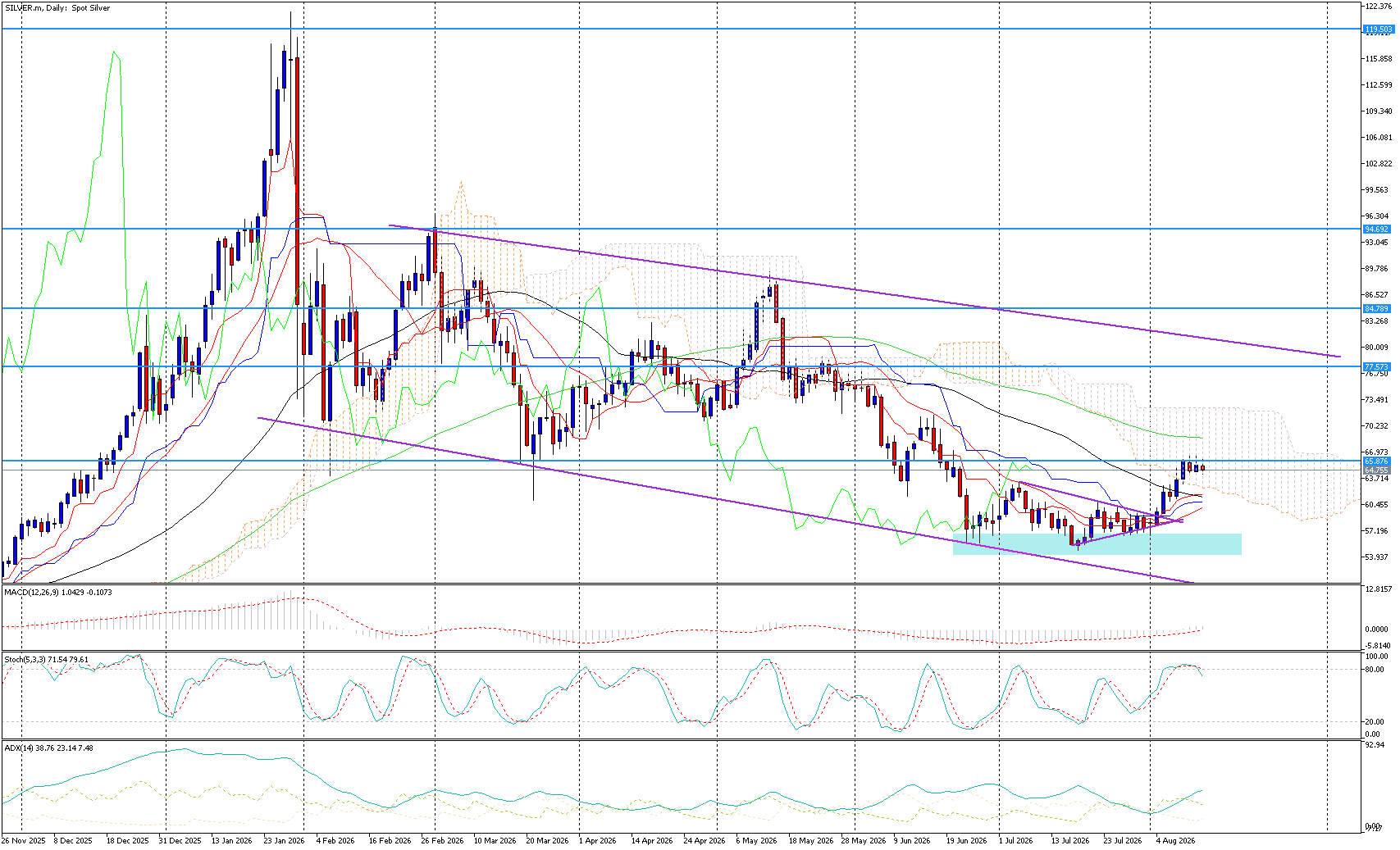Viewport: 1400px width, 850px height.
Task: Click the 99.563 price scale label
Action: click(1376, 190)
